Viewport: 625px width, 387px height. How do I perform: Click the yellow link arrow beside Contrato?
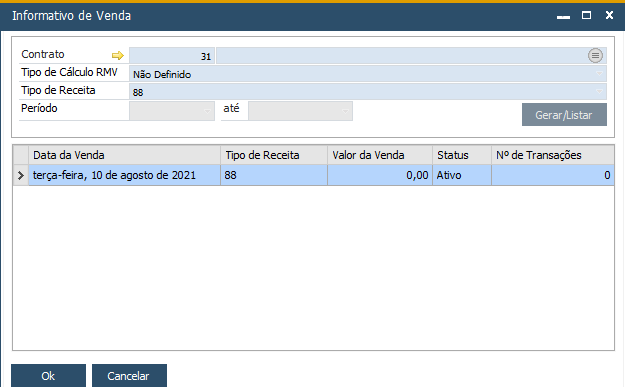118,55
